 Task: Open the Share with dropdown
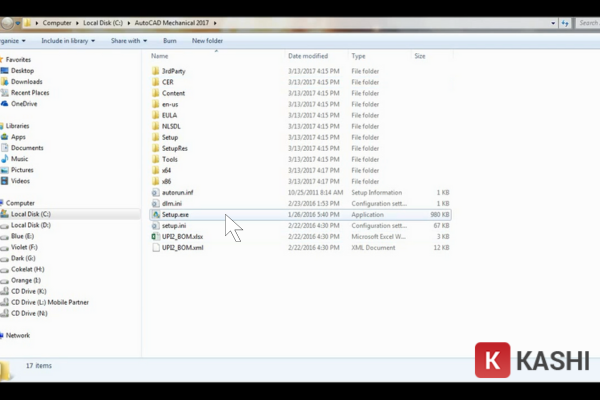click(x=129, y=41)
